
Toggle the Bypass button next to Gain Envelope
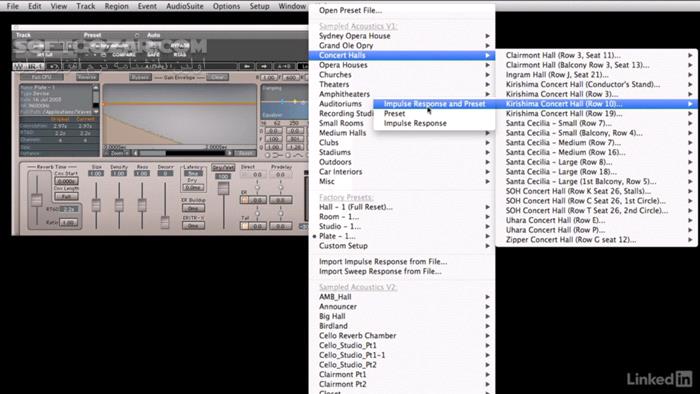pos(140,77)
